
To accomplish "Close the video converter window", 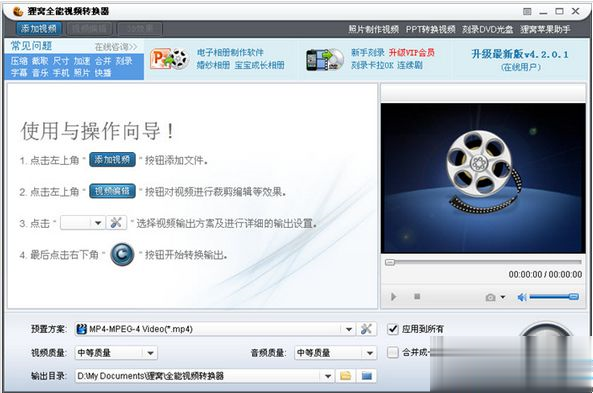I will (x=576, y=11).
